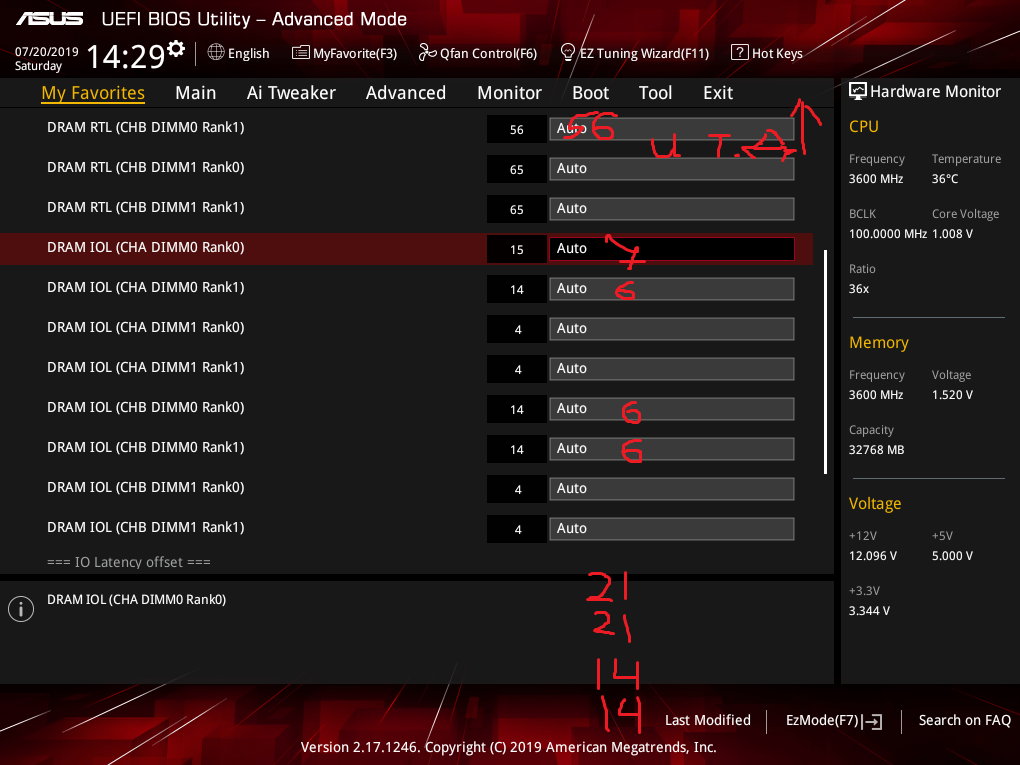Screen dimensions: 1020x765
Task: Open the clock settings gear icon
Action: [x=176, y=49]
